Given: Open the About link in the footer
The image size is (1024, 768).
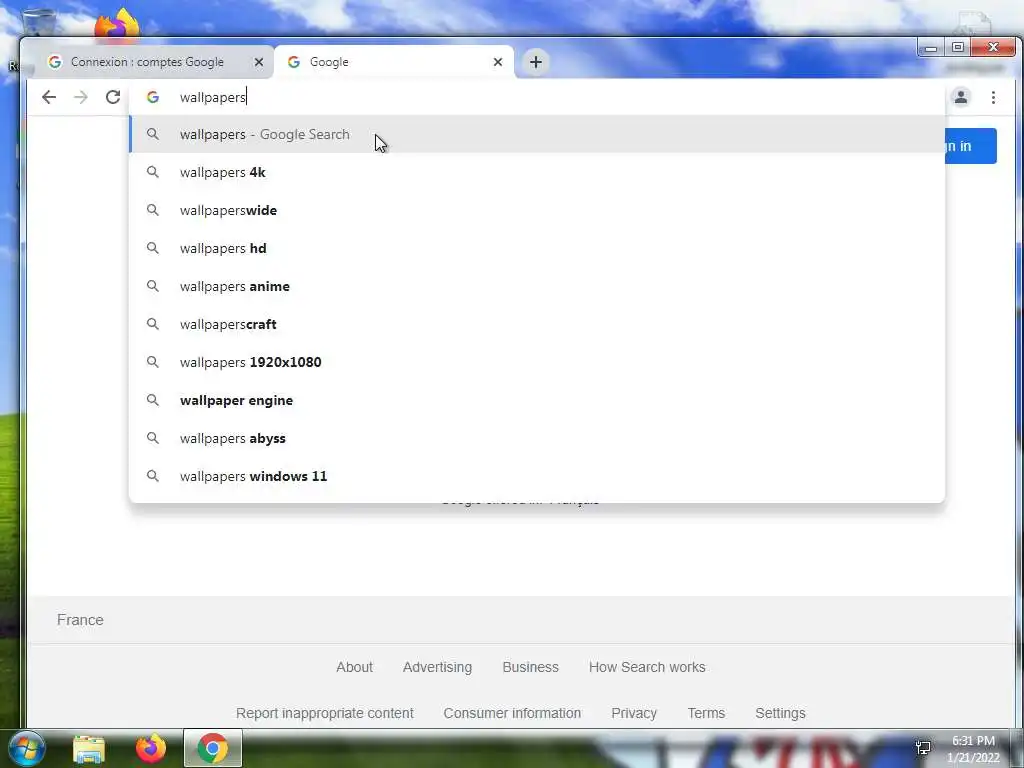Looking at the screenshot, I should coord(355,667).
